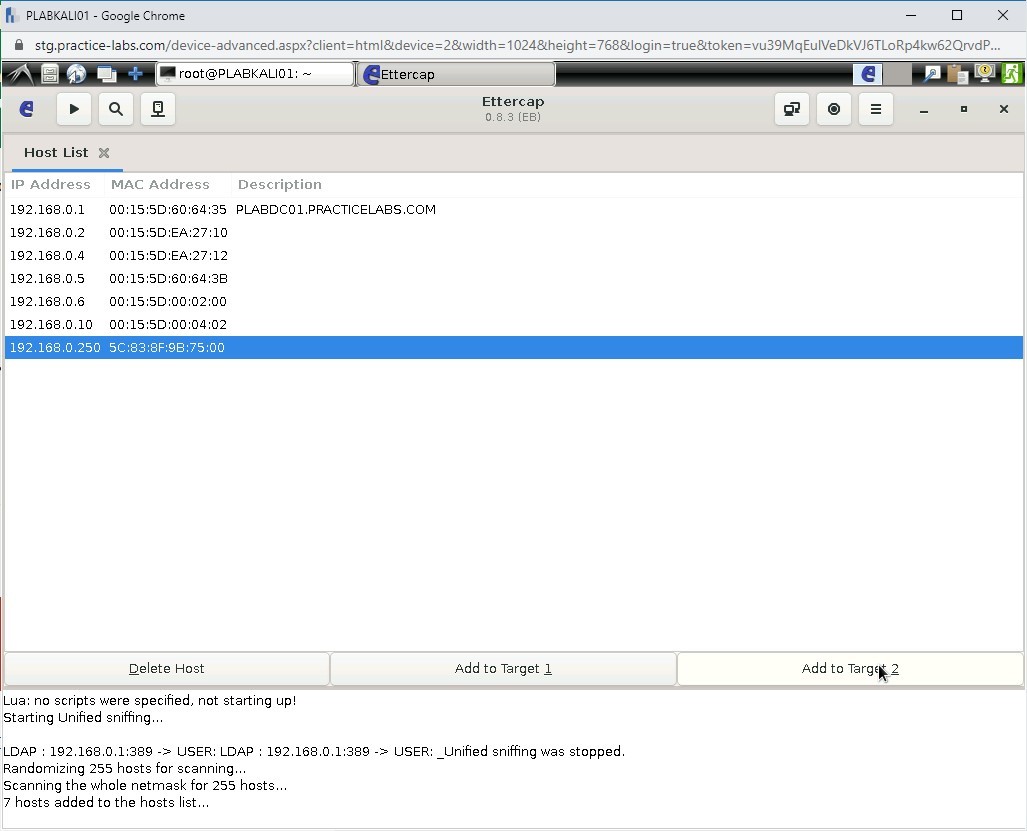Switch to the Host List tab

click(56, 152)
